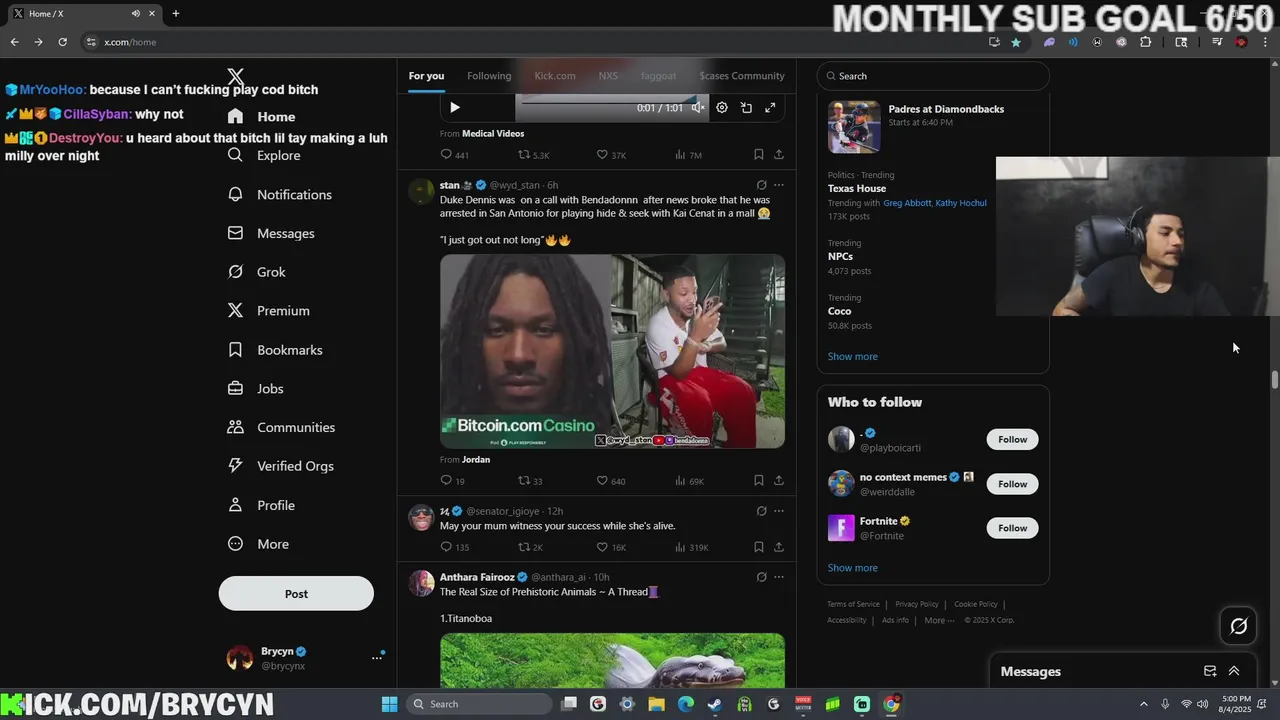This screenshot has width=1280, height=720.
Task: Unmute the video with the speaker icon
Action: click(698, 108)
